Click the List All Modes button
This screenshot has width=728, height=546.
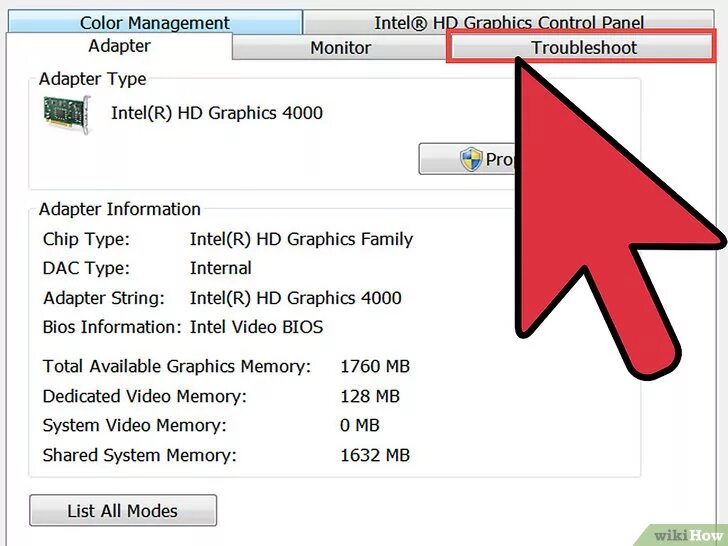tap(123, 510)
